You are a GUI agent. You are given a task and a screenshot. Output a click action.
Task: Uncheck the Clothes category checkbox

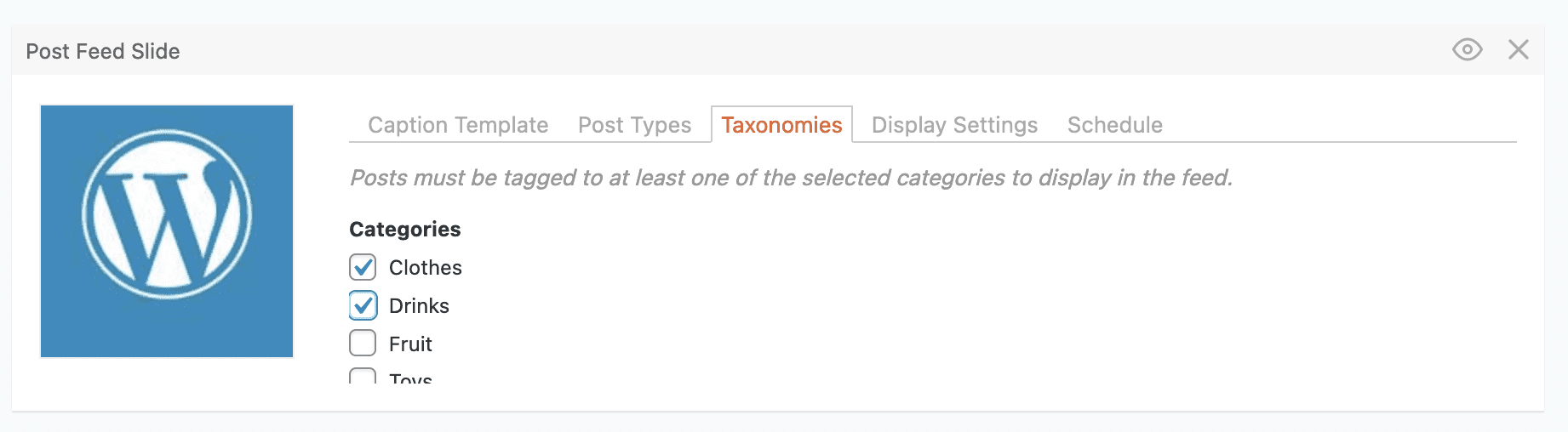tap(363, 267)
